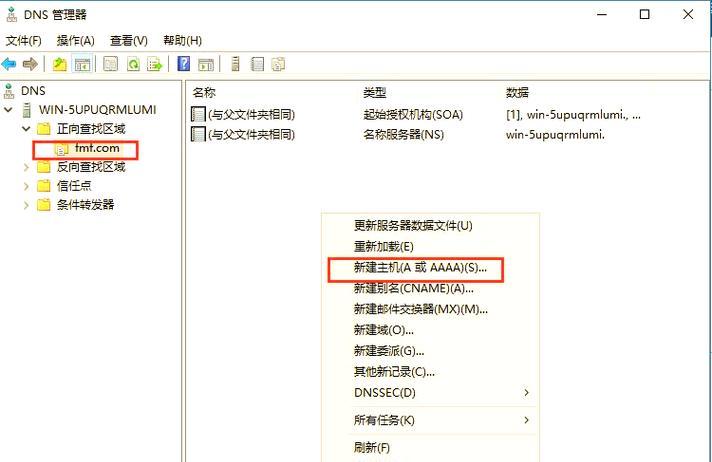Click NS data 'win-5upuqrmlumi.'
Viewport: 712px width, 462px height.
tap(555, 134)
